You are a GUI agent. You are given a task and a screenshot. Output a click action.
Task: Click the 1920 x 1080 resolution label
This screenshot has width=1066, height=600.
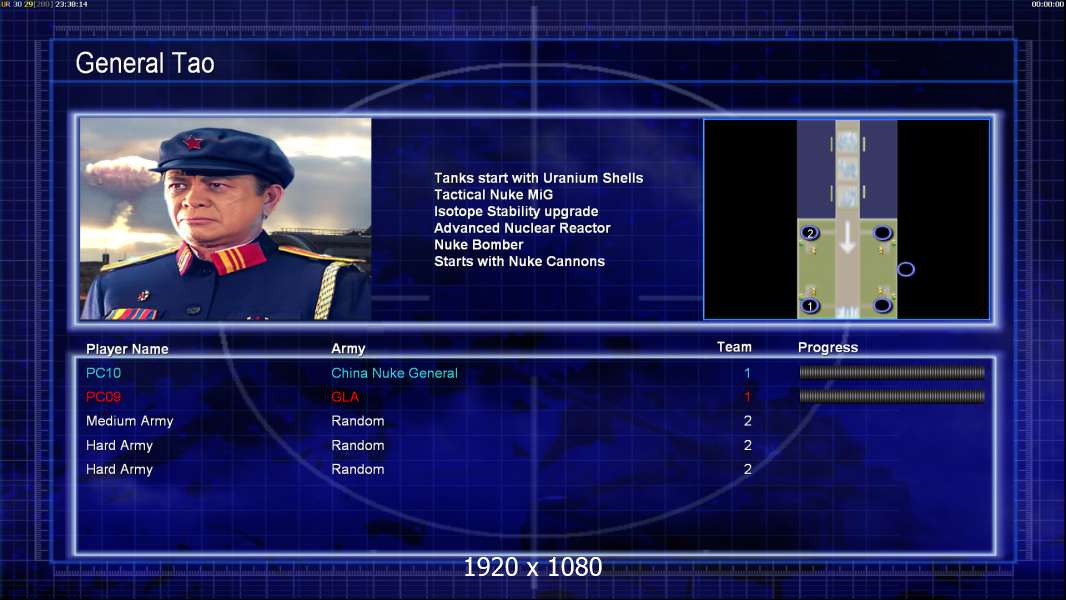click(x=533, y=567)
